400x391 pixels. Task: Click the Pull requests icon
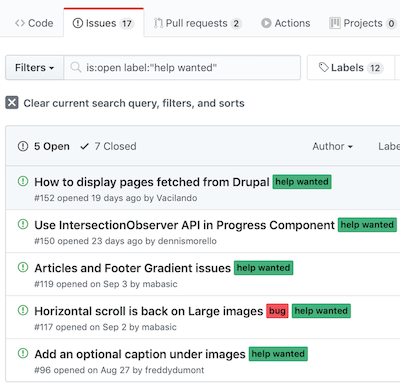(x=158, y=23)
